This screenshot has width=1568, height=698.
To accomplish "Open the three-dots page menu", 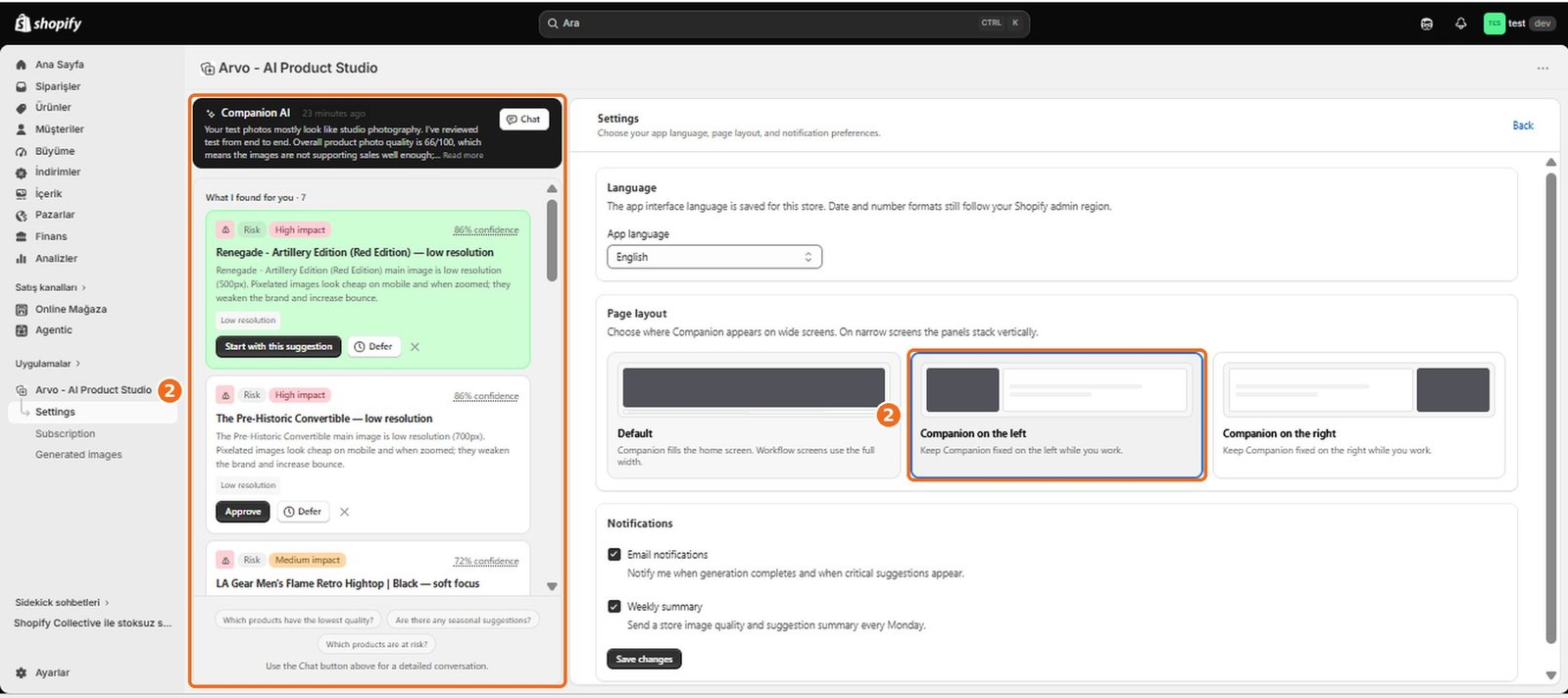I will 1543,69.
